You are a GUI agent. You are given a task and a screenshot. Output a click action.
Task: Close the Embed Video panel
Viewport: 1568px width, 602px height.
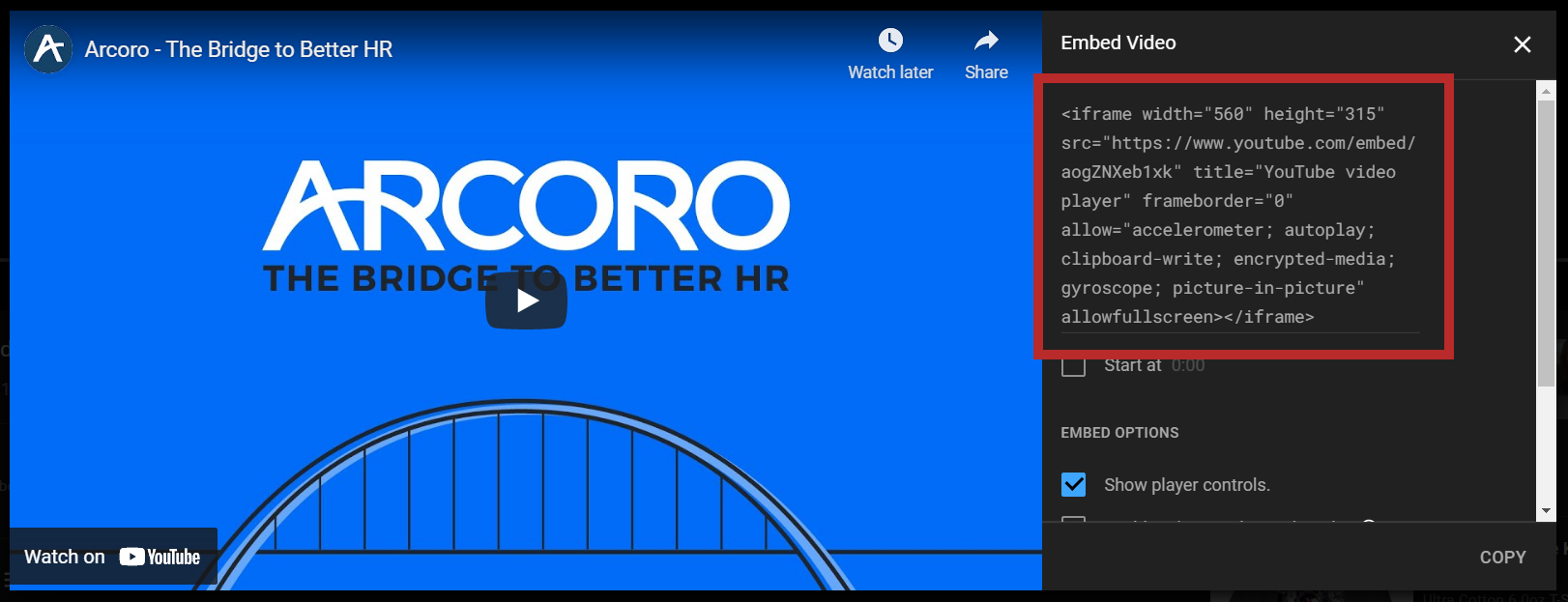(1523, 44)
